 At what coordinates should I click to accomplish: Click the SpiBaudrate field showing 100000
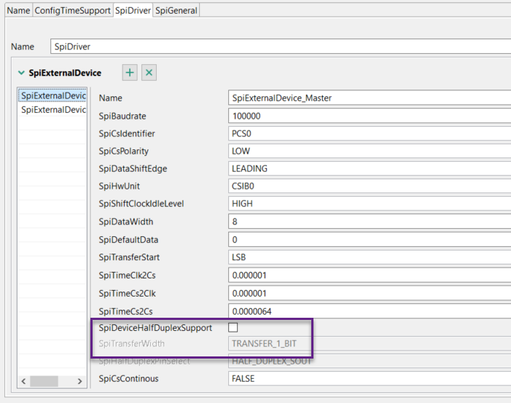369,116
